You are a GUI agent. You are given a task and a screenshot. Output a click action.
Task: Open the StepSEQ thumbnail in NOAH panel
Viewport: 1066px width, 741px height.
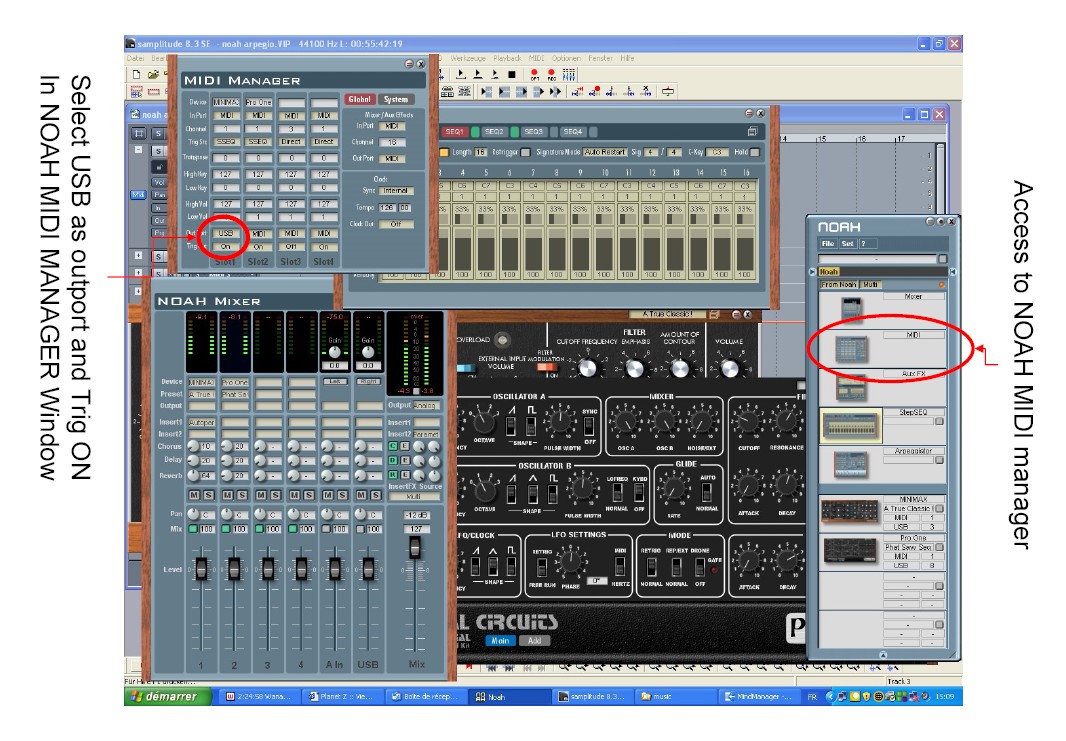[851, 426]
